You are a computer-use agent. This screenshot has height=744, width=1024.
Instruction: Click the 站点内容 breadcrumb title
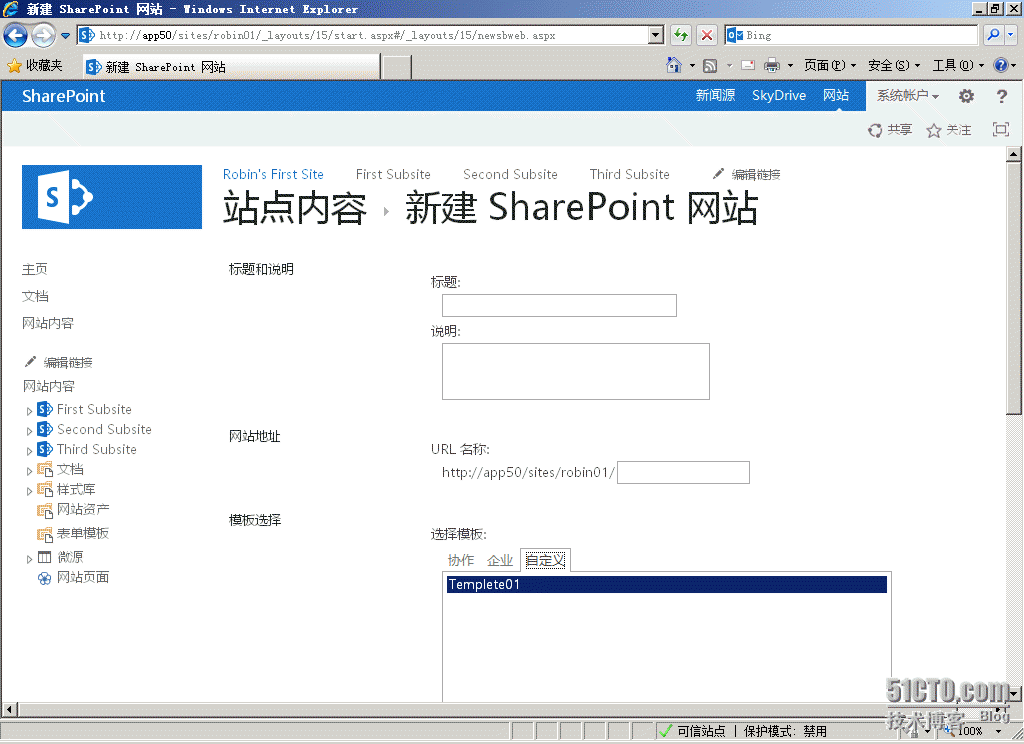[295, 208]
